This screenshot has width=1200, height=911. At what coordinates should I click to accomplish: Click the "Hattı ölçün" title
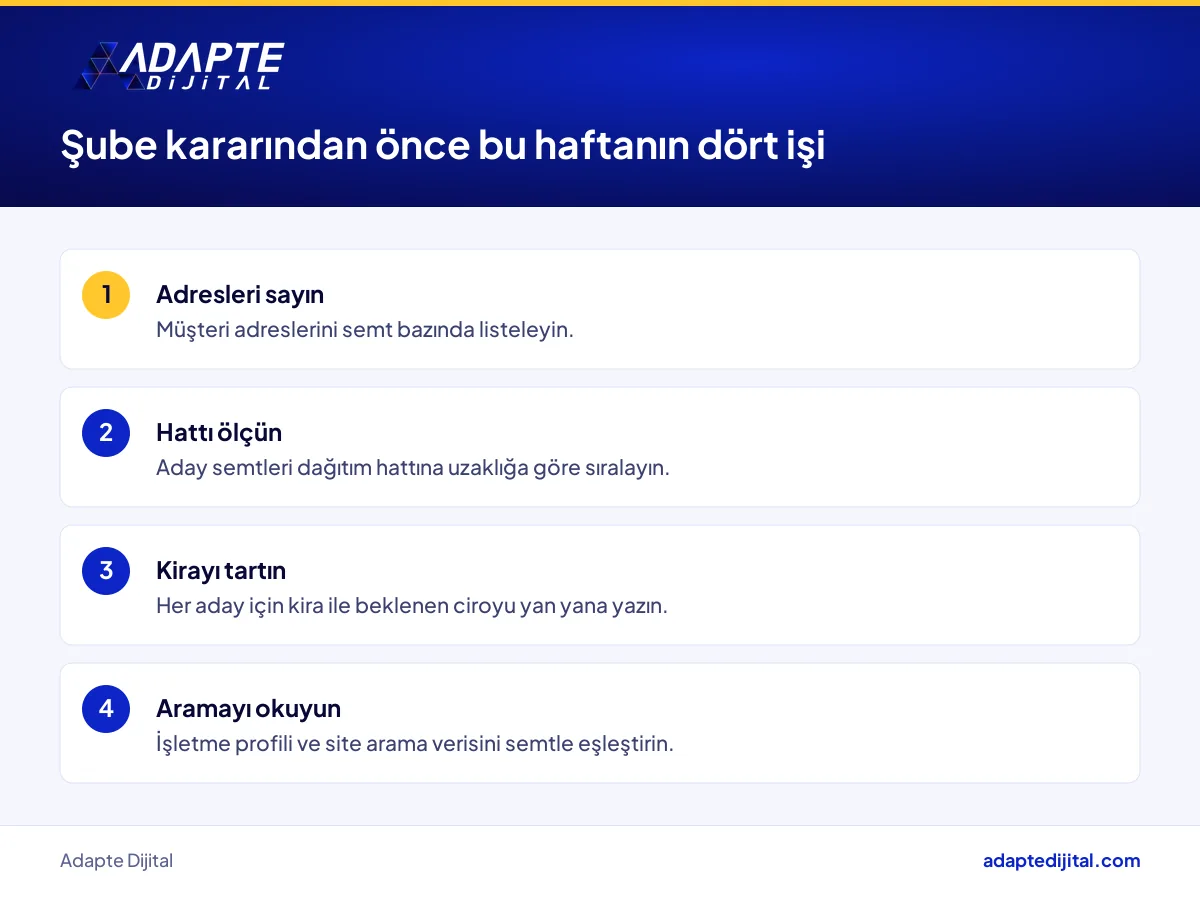pyautogui.click(x=219, y=433)
